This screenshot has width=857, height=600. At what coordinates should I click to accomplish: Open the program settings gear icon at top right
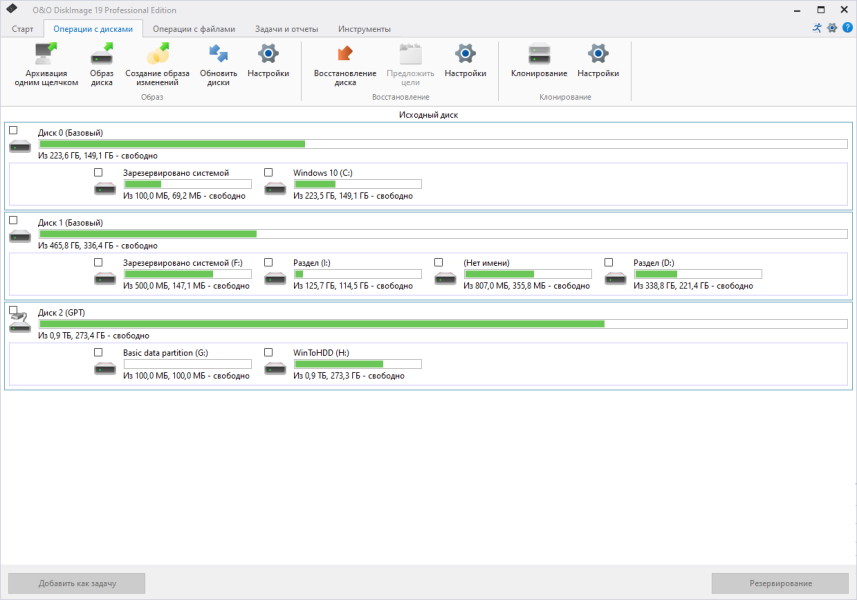[x=832, y=28]
